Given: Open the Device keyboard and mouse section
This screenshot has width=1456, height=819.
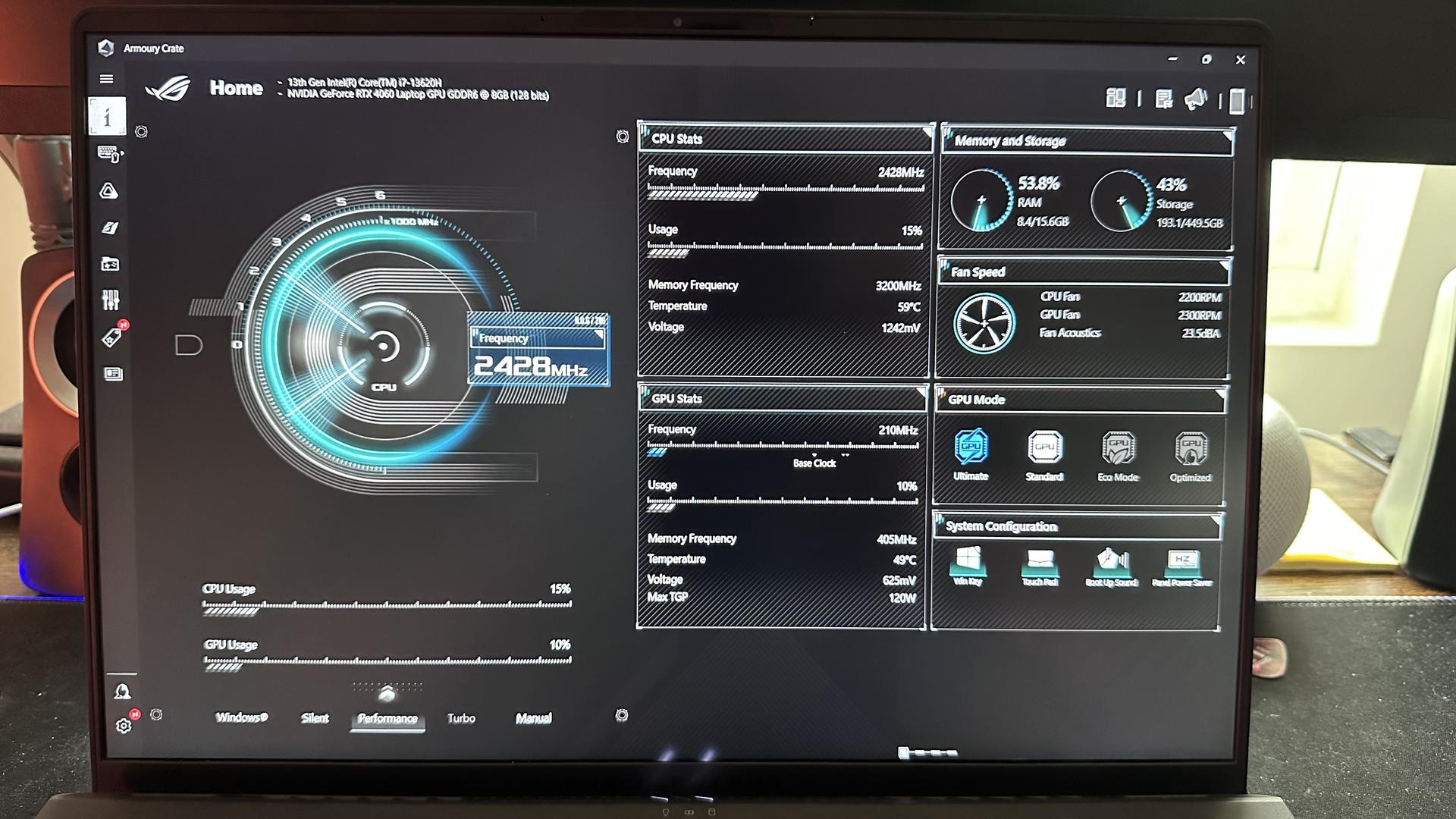Looking at the screenshot, I should [111, 154].
